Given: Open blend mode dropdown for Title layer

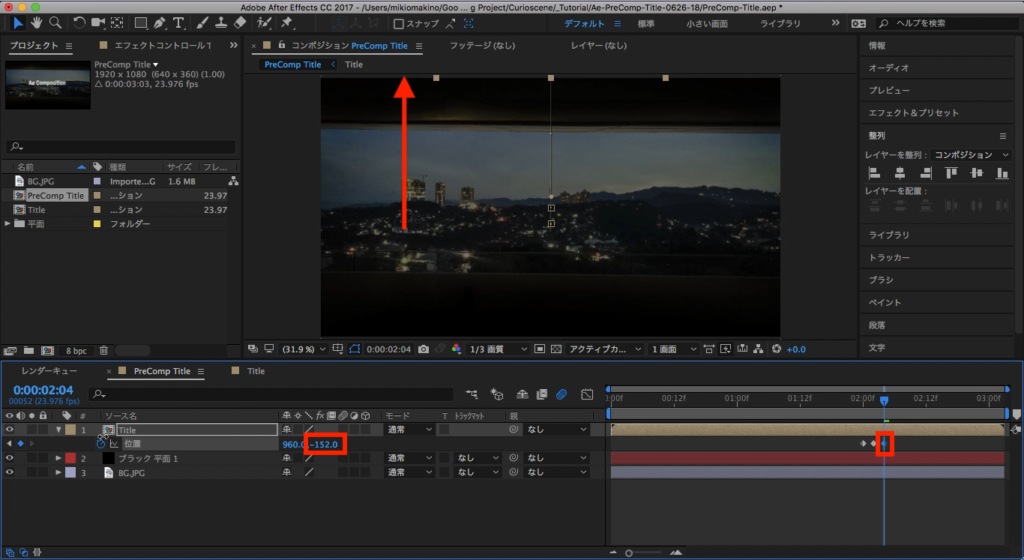Looking at the screenshot, I should (409, 429).
